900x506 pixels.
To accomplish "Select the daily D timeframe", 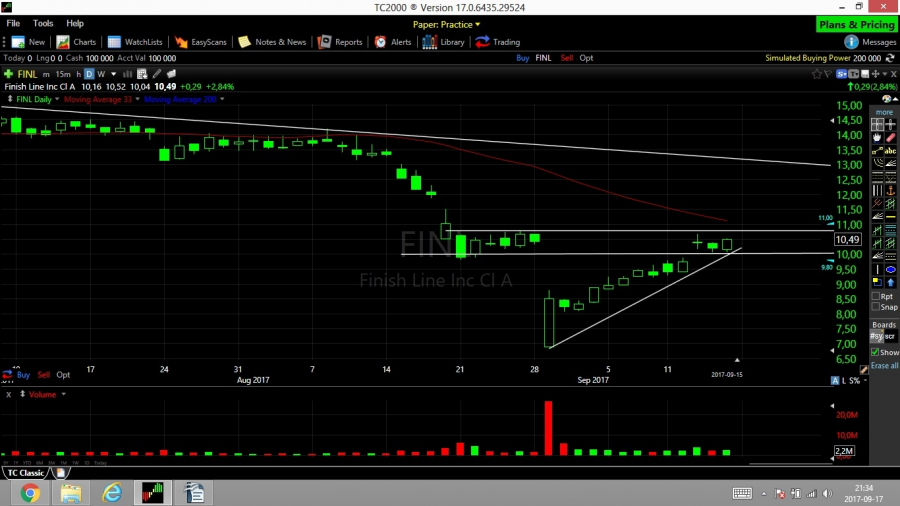I will click(x=89, y=74).
